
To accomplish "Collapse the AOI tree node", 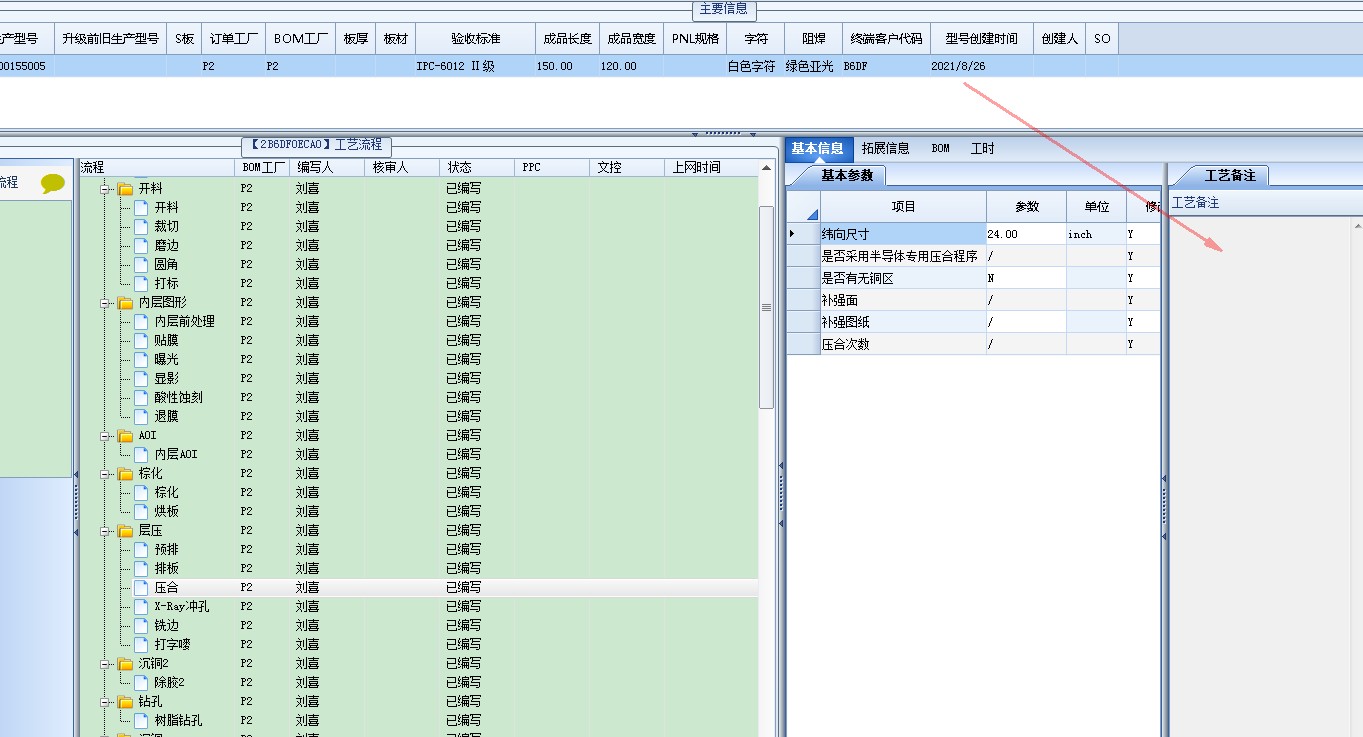I will tap(105, 435).
